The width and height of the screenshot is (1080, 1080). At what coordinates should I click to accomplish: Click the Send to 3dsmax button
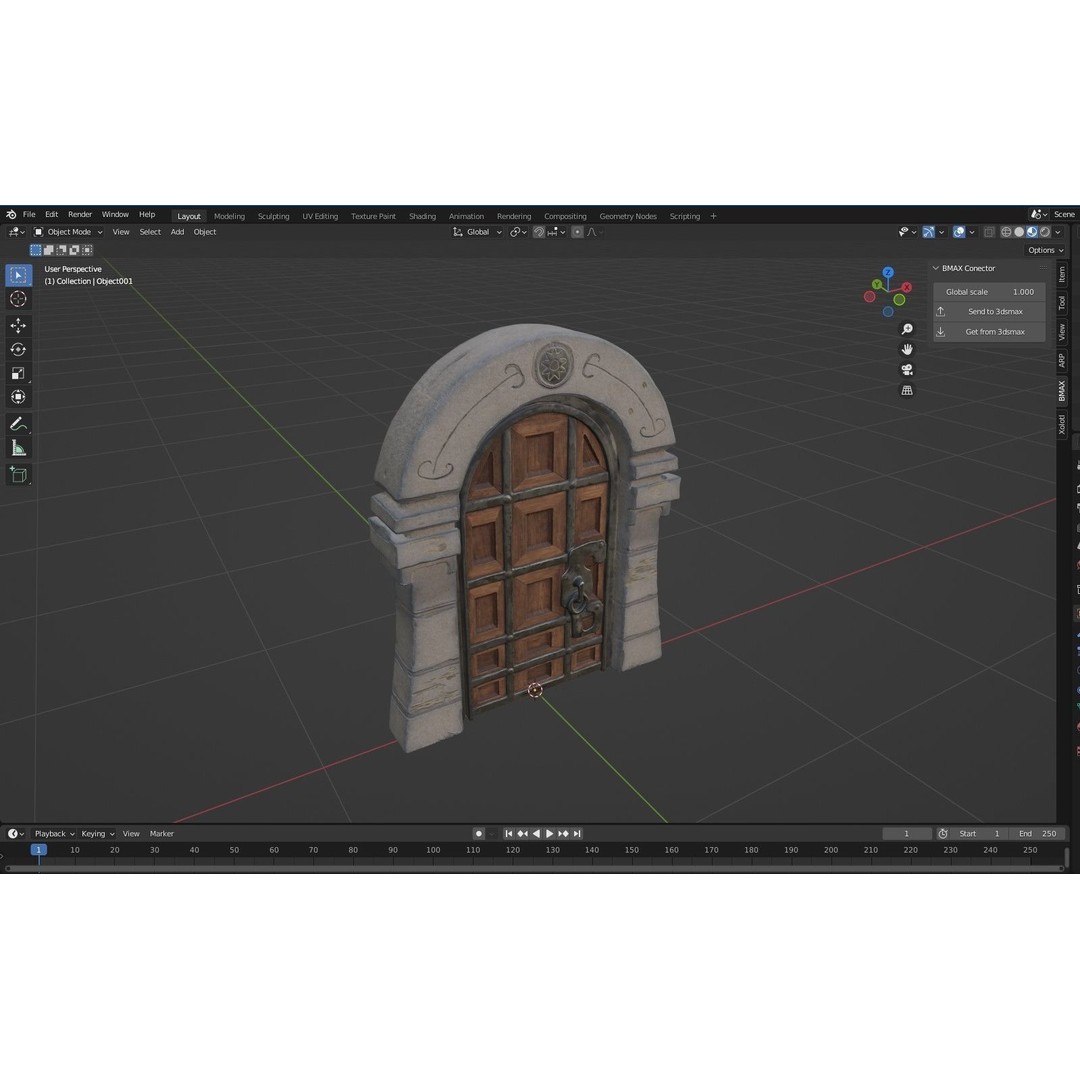(x=993, y=311)
